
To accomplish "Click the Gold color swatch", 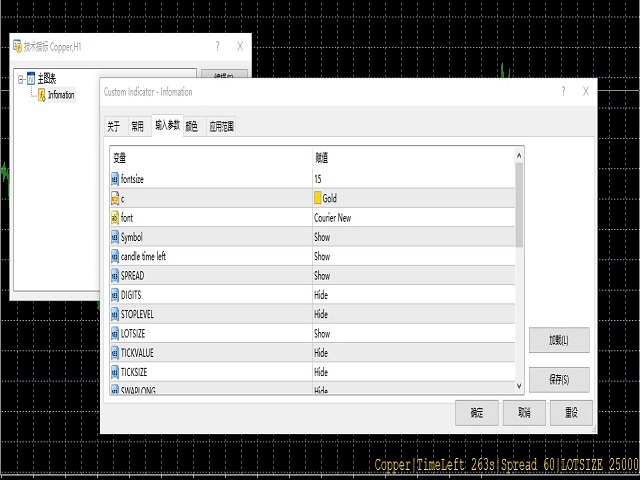I will pyautogui.click(x=318, y=198).
